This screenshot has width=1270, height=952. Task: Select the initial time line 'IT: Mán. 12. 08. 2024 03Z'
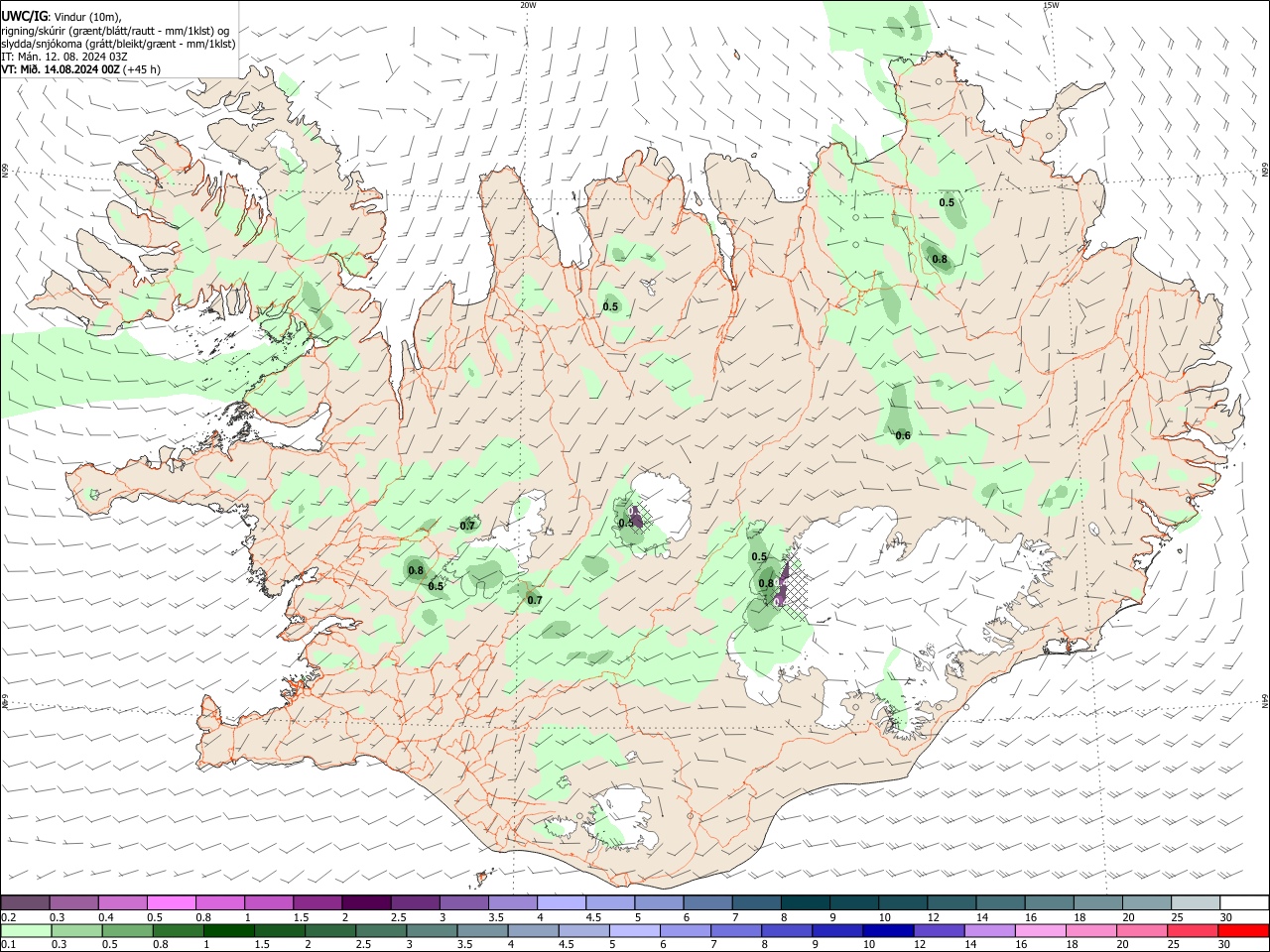coord(64,57)
